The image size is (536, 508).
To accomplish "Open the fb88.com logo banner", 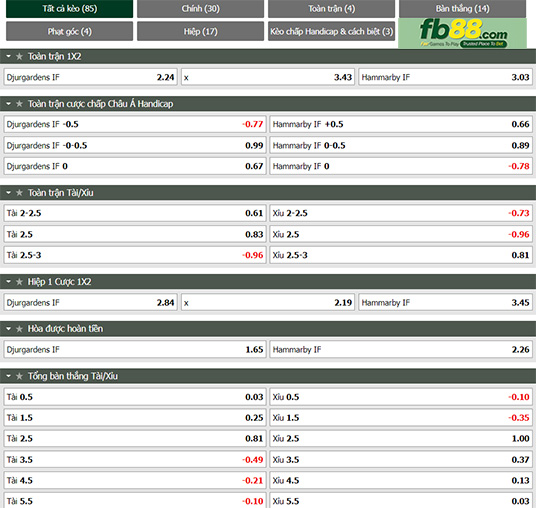I will (463, 33).
